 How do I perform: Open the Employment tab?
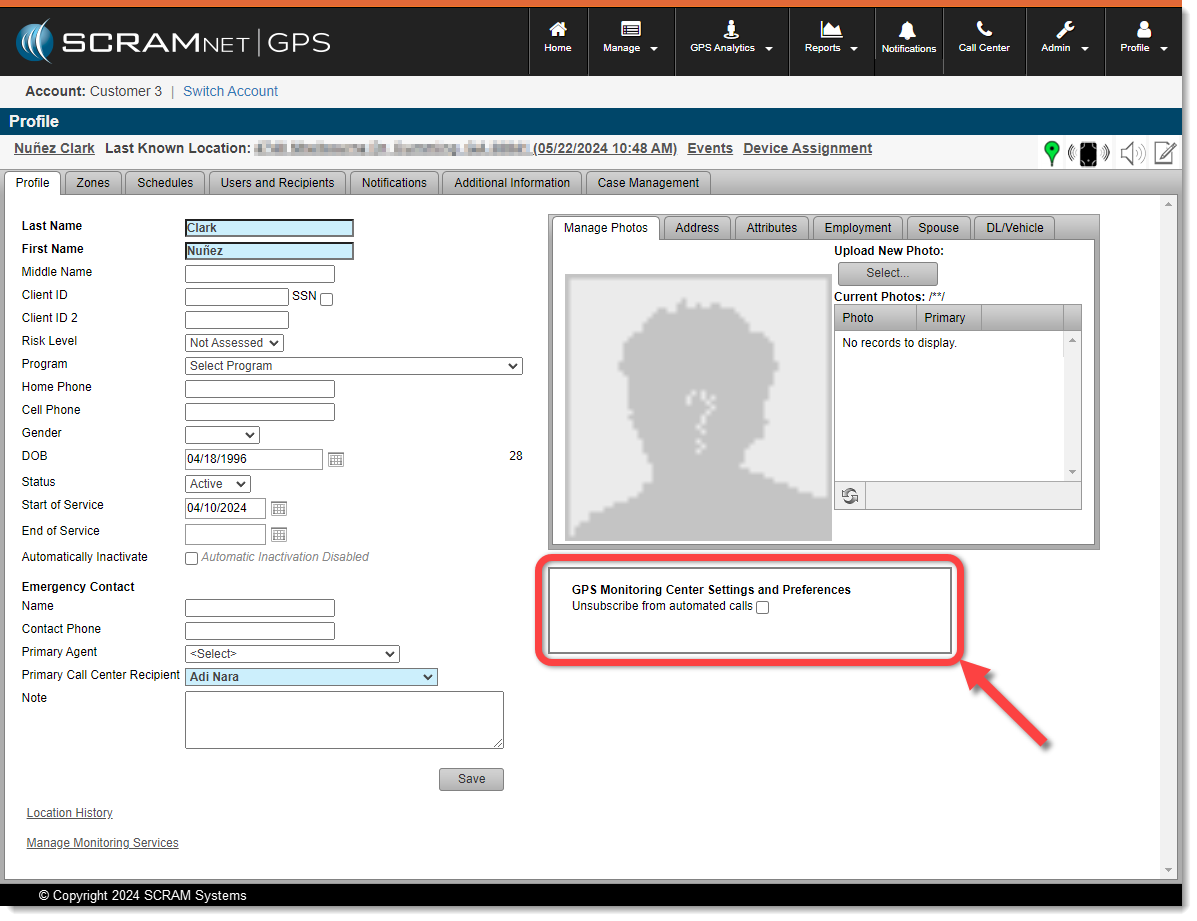point(857,228)
